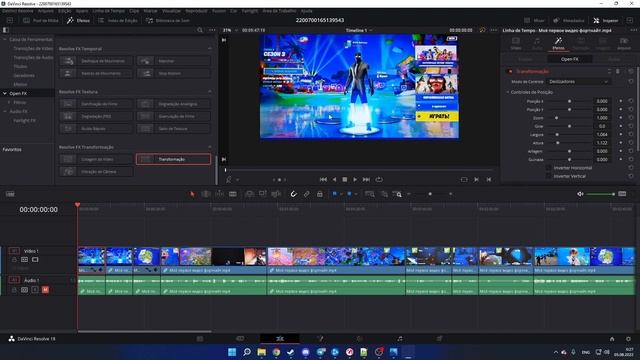Open the Arquivo menu
This screenshot has height=360, width=640.
click(x=45, y=11)
